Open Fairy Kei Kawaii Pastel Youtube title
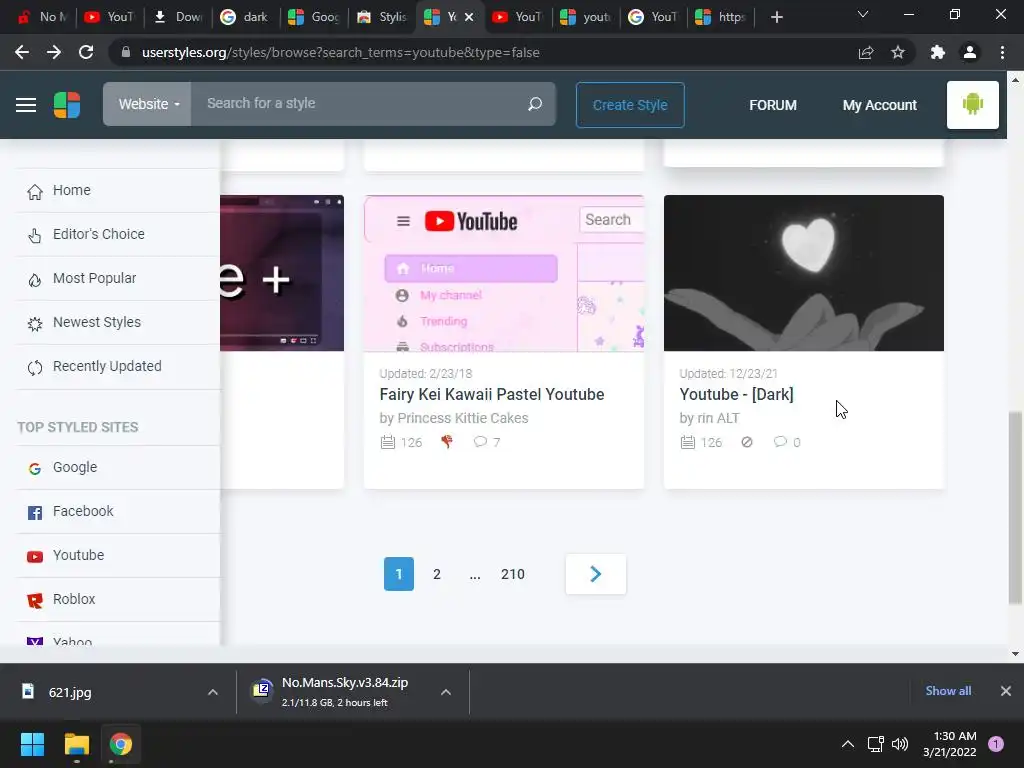1024x768 pixels. coord(492,394)
